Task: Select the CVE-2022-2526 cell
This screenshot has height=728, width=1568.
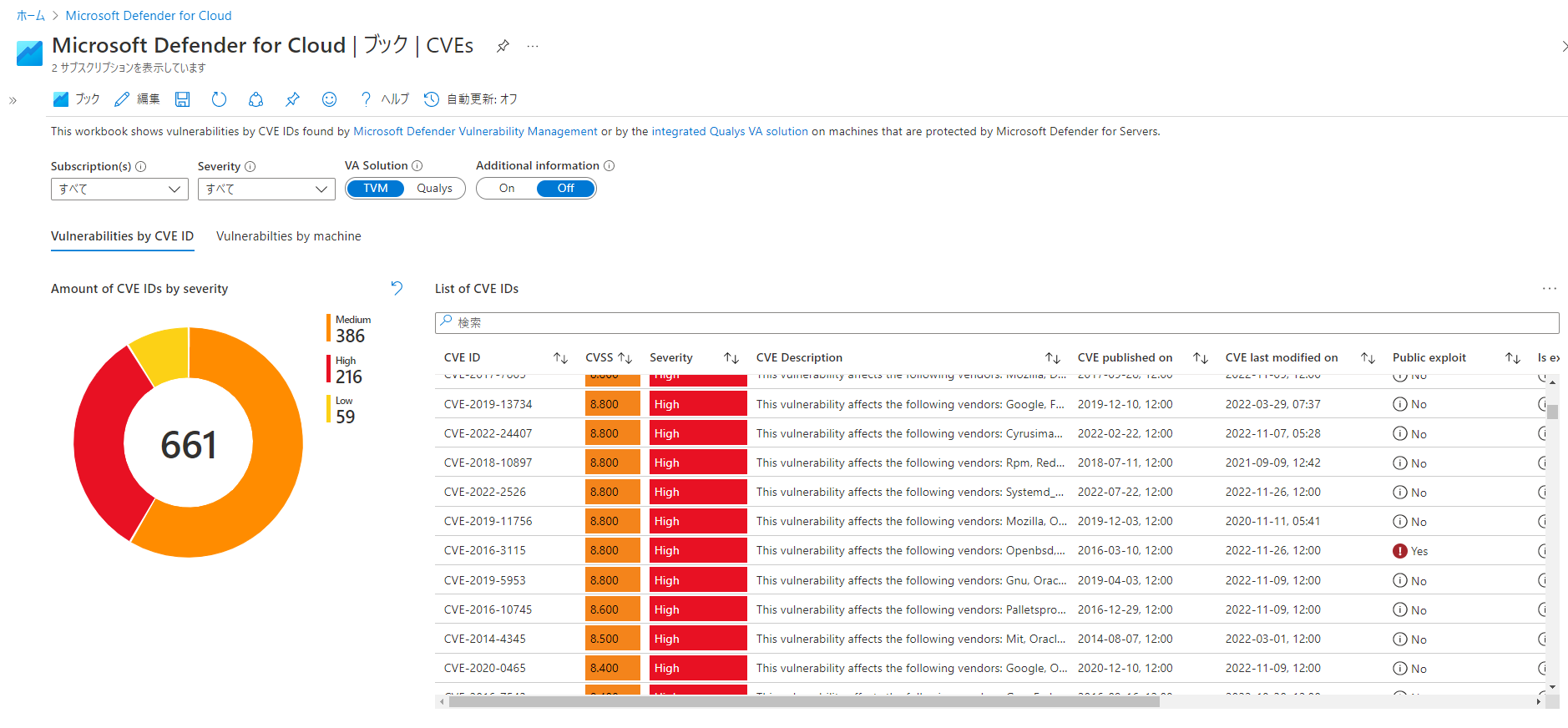Action: click(x=485, y=492)
